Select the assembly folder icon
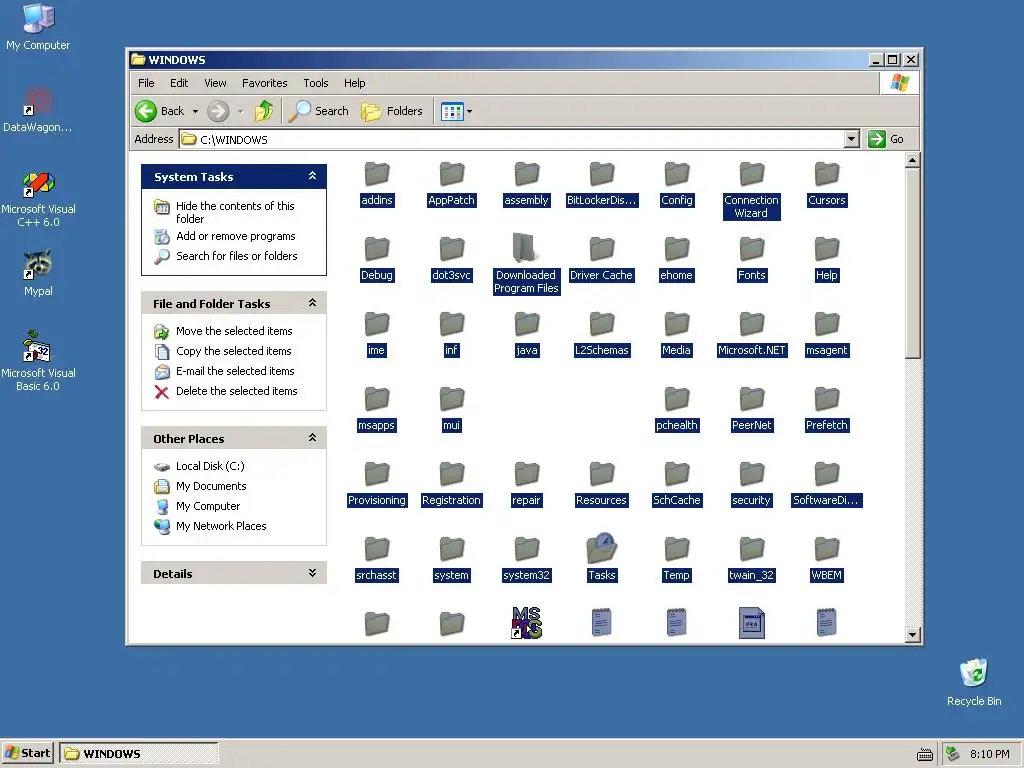1024x768 pixels. click(x=526, y=174)
